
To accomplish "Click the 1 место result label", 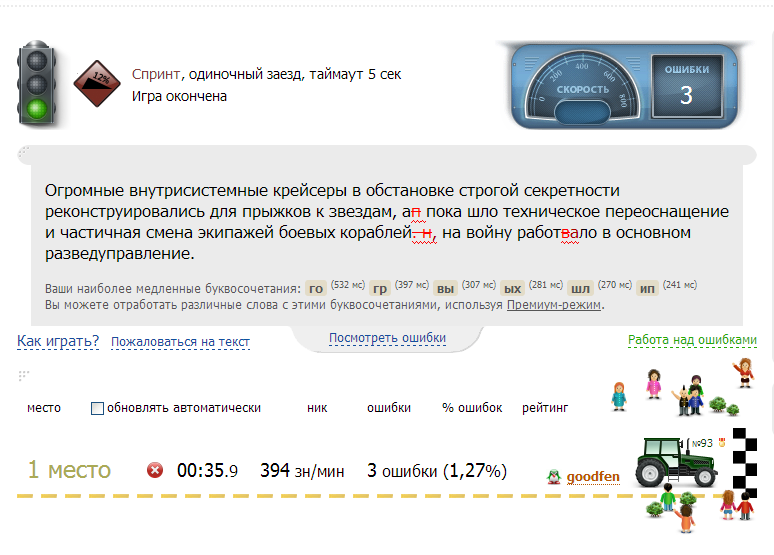I will pos(69,470).
